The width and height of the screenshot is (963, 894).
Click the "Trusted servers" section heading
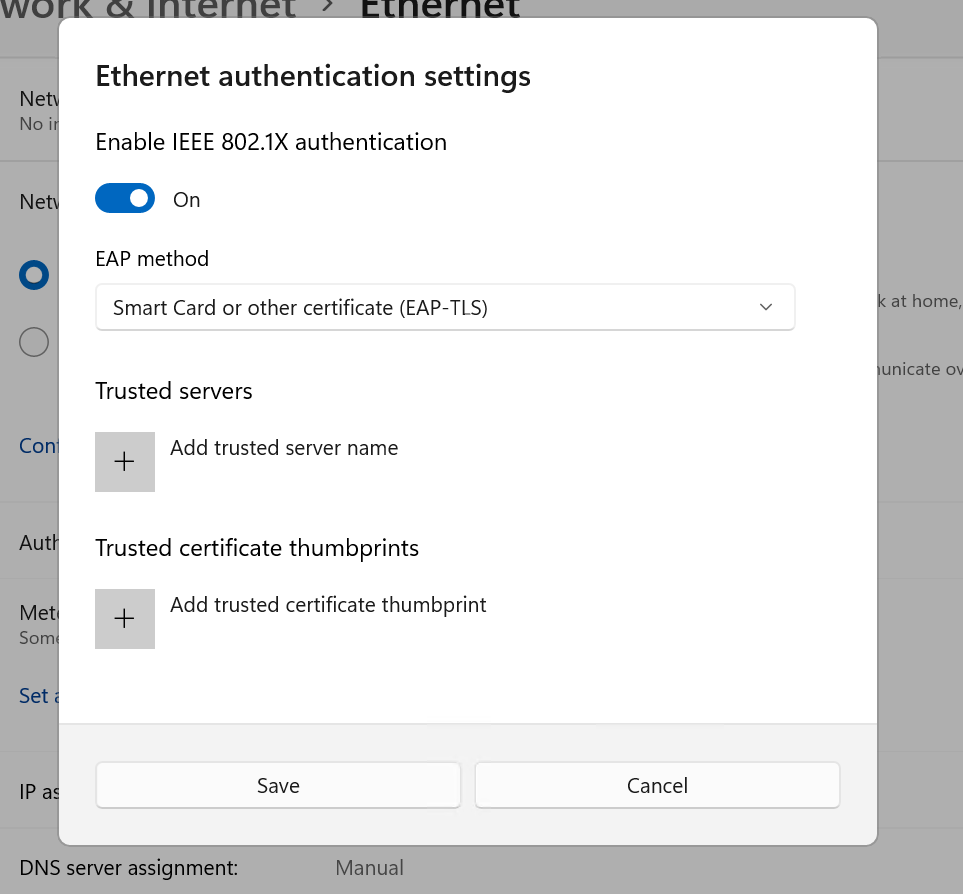point(173,391)
